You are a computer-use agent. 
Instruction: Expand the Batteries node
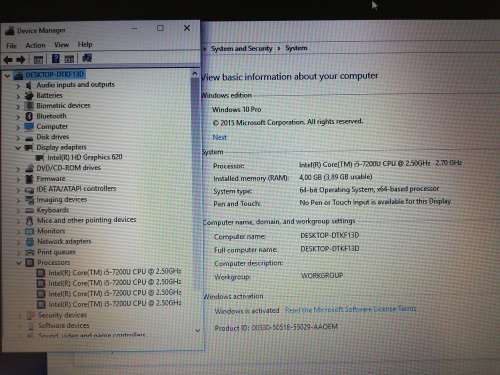coord(18,96)
